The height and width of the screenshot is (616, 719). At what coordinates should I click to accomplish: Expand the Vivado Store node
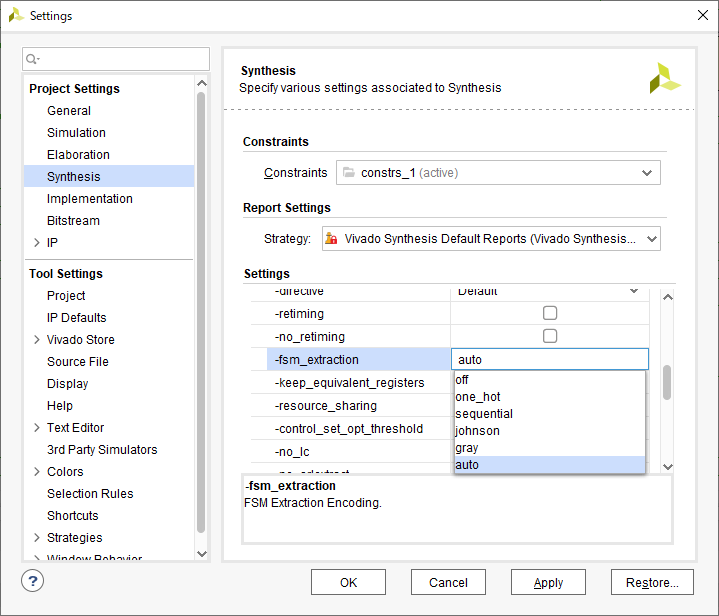[x=37, y=339]
